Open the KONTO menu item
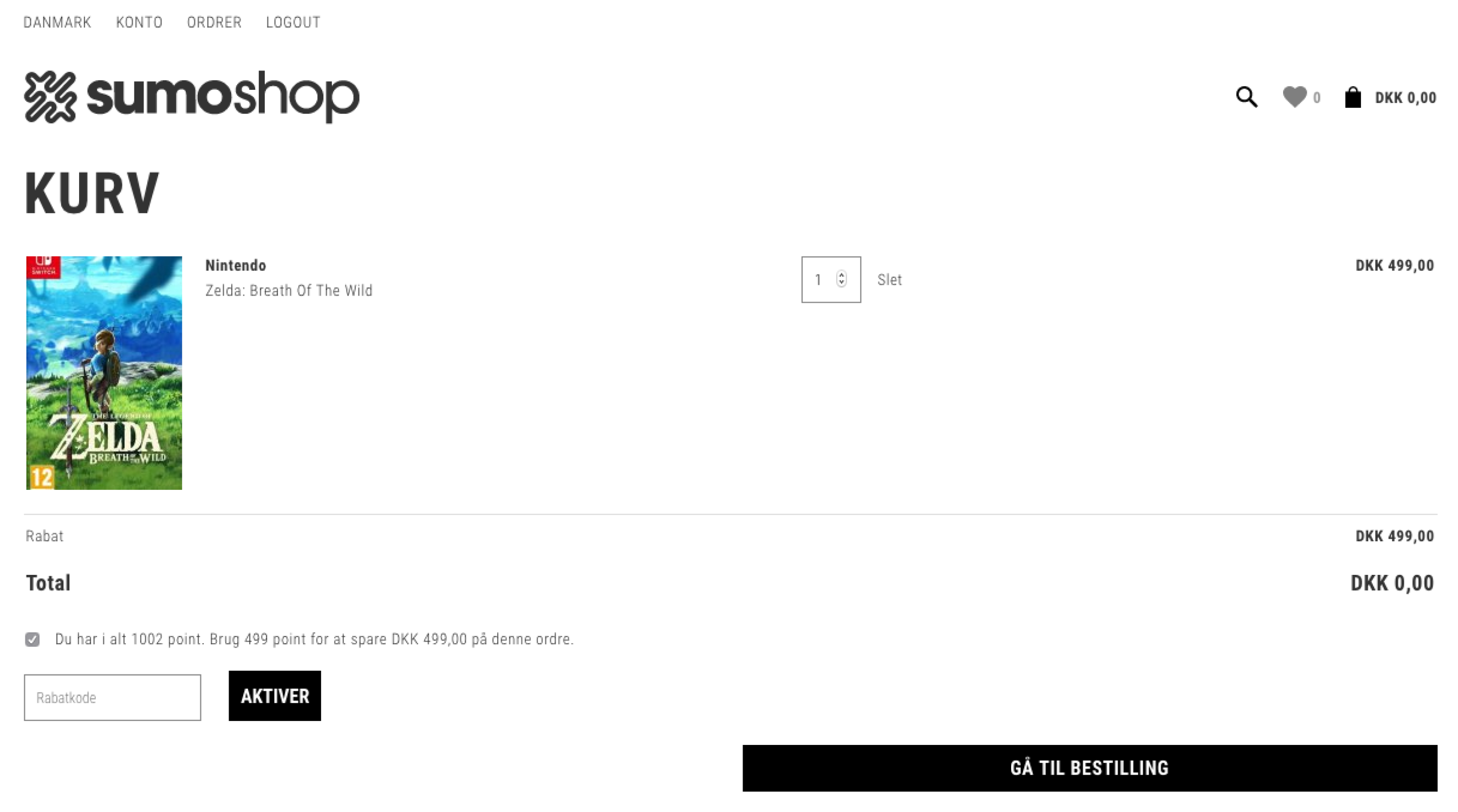 tap(139, 22)
